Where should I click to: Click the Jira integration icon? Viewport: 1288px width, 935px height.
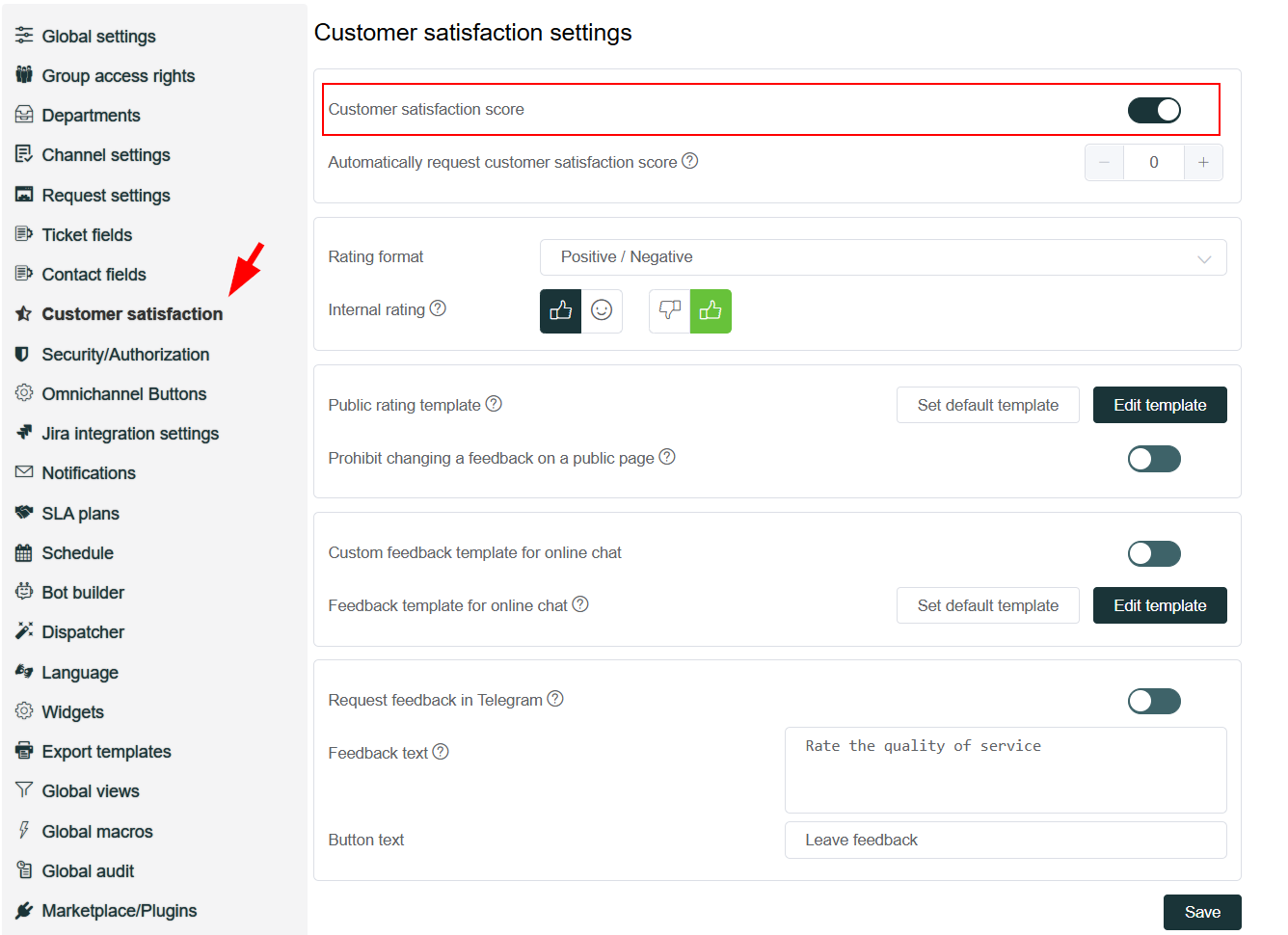tap(24, 433)
